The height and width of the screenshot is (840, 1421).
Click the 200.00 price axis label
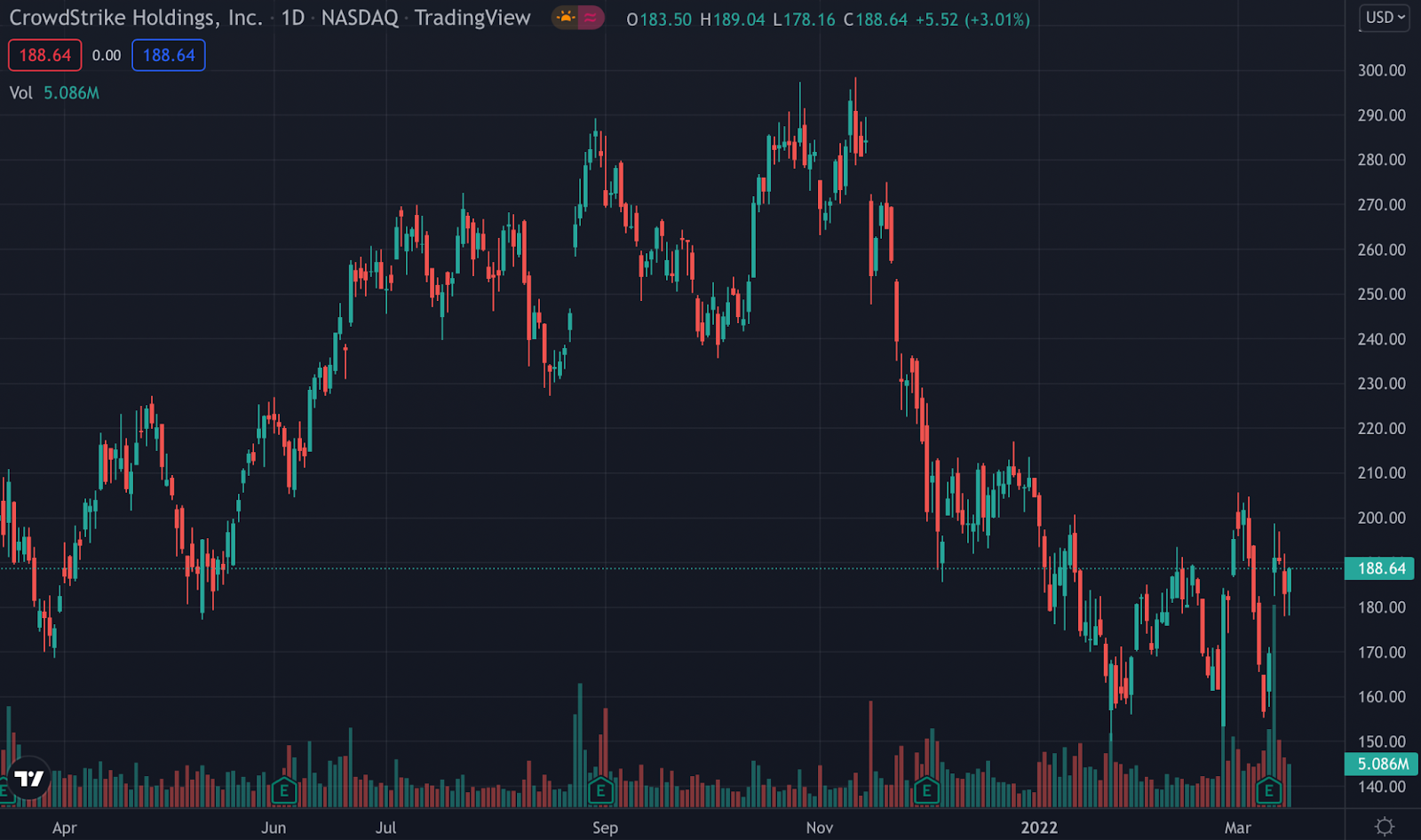(1382, 518)
